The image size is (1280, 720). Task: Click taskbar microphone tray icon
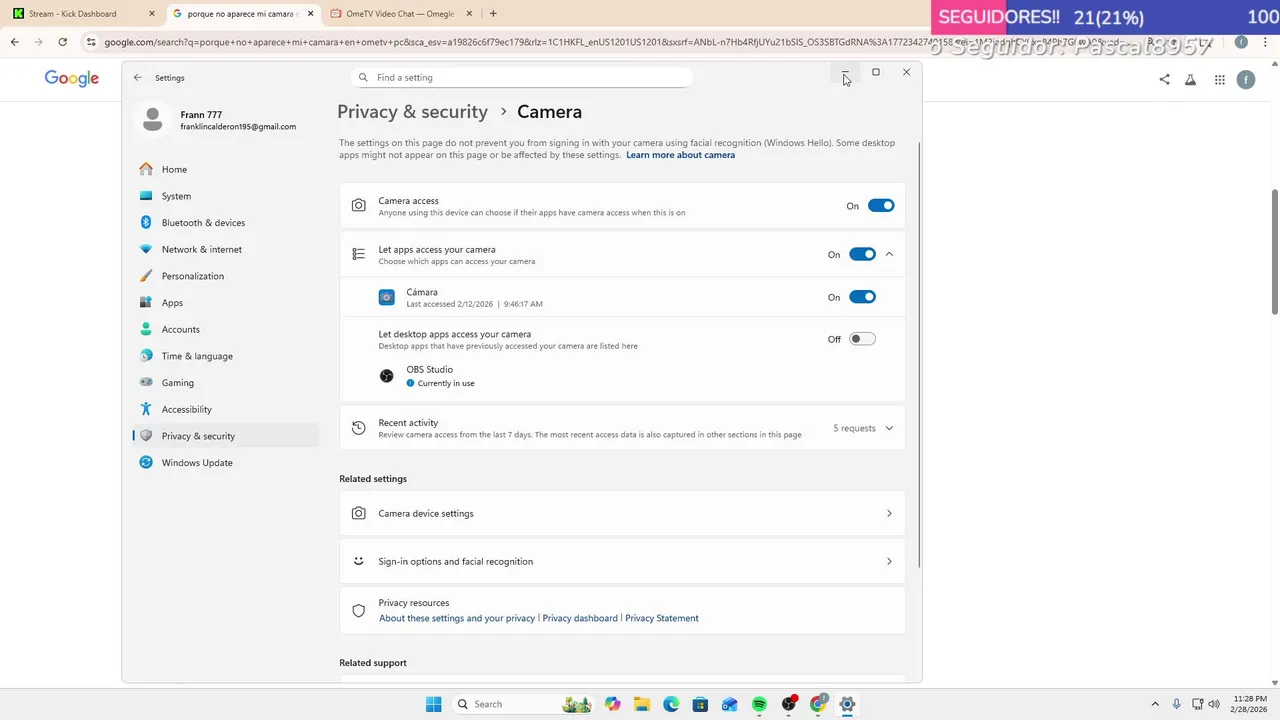1176,704
